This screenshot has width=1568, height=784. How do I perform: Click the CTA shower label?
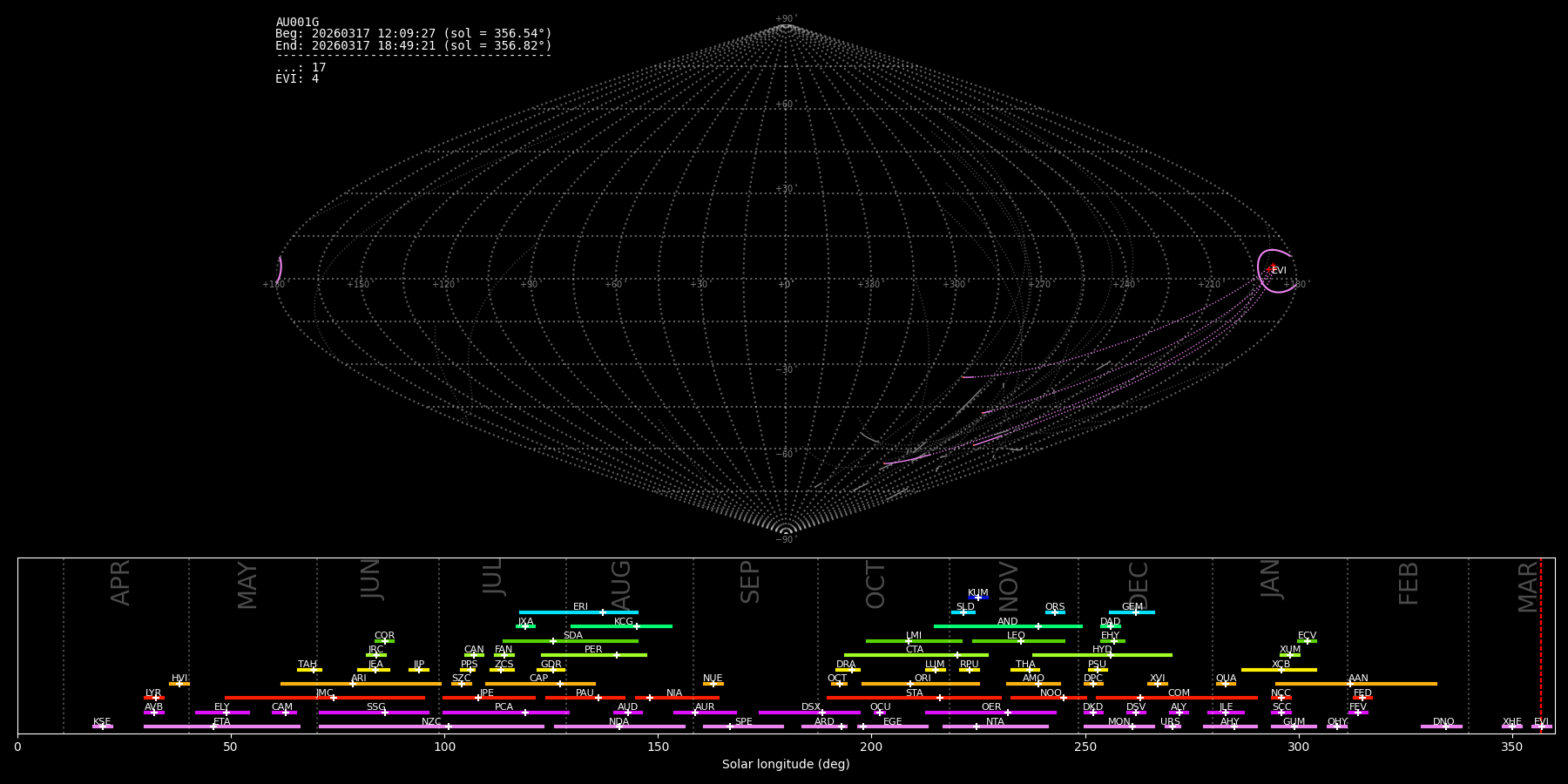click(914, 650)
